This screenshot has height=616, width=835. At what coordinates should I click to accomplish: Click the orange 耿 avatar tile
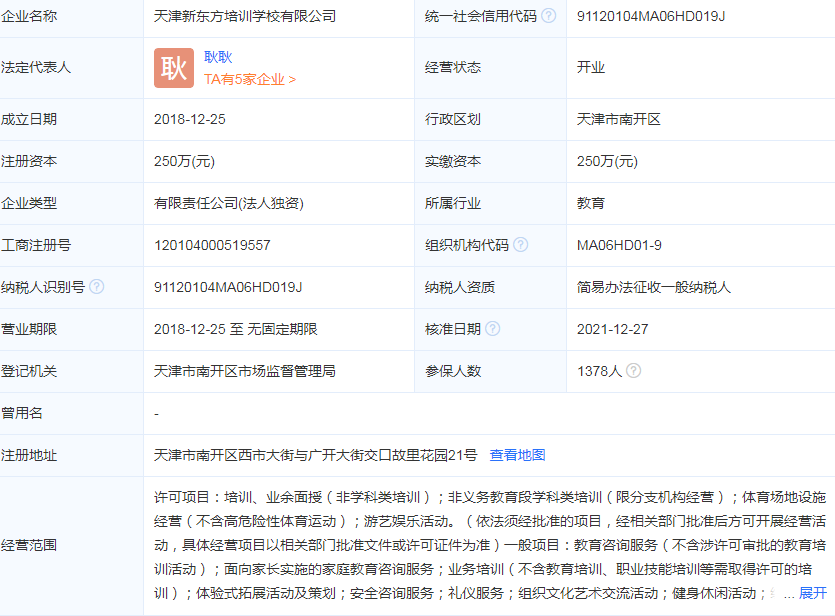pyautogui.click(x=174, y=68)
